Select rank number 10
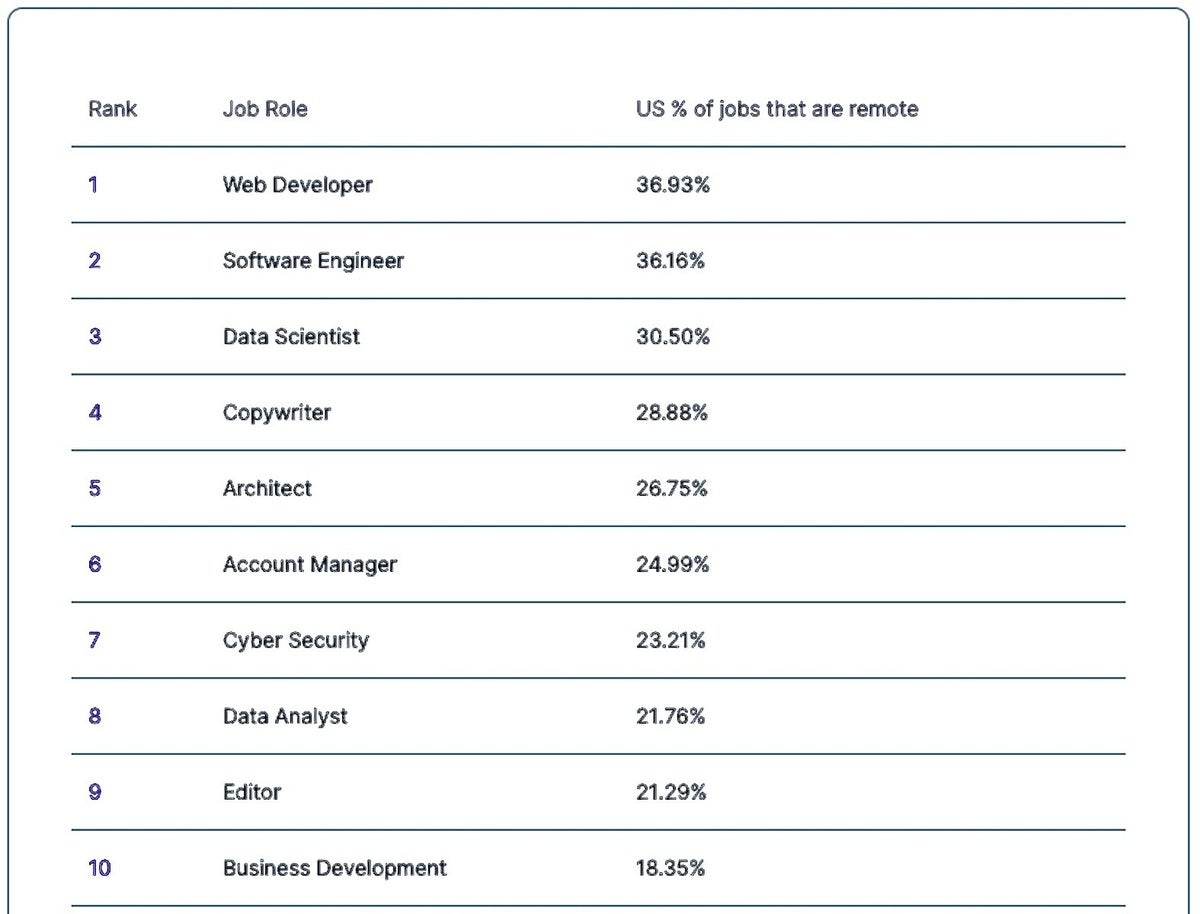 click(x=99, y=869)
